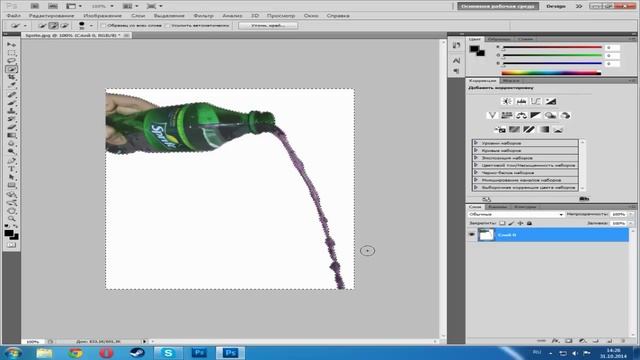
Task: Open the Arrange Documents dropdown
Action: click(131, 6)
